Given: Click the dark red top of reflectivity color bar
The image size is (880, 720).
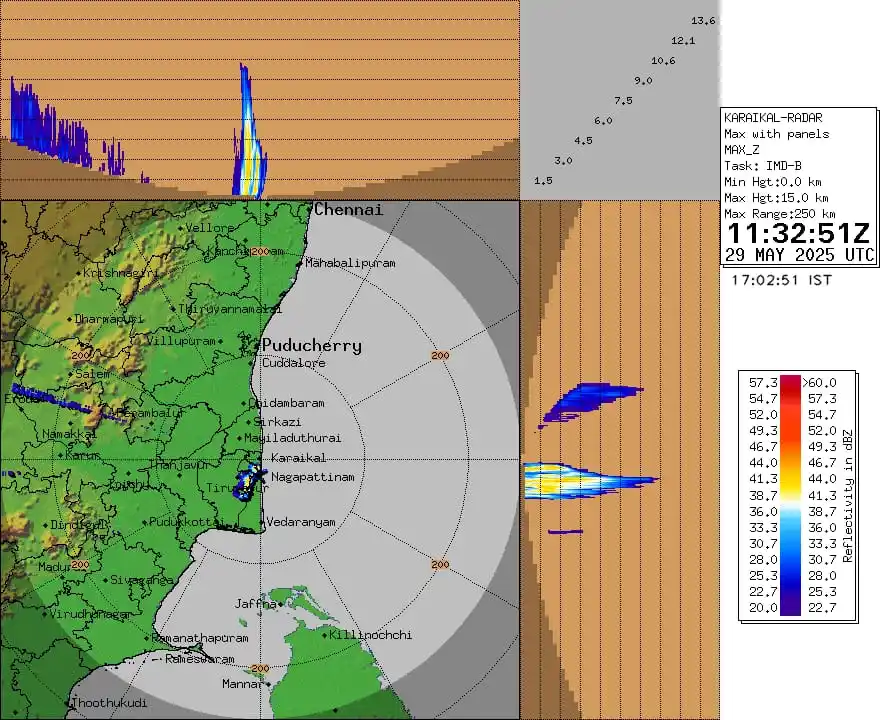Looking at the screenshot, I should pyautogui.click(x=790, y=383).
